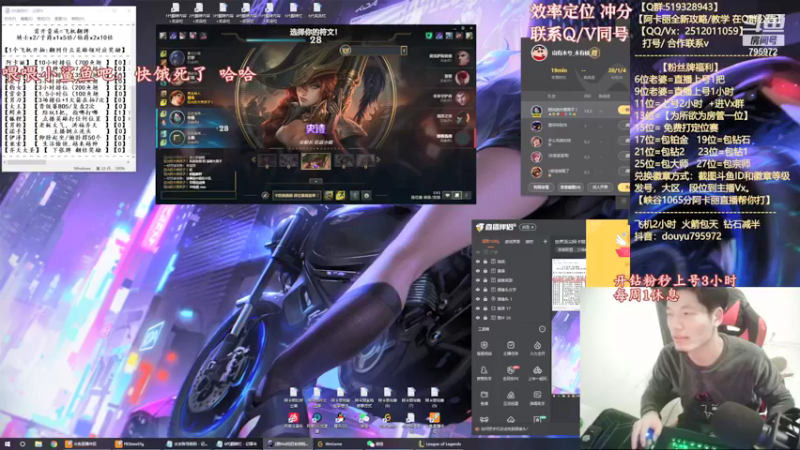The height and width of the screenshot is (450, 800).
Task: Click the heart icon at League client bottom right
Action: (447, 195)
